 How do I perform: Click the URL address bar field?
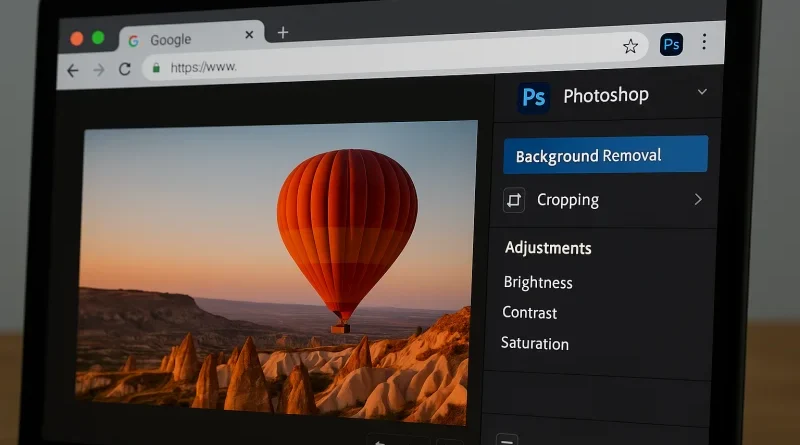390,62
